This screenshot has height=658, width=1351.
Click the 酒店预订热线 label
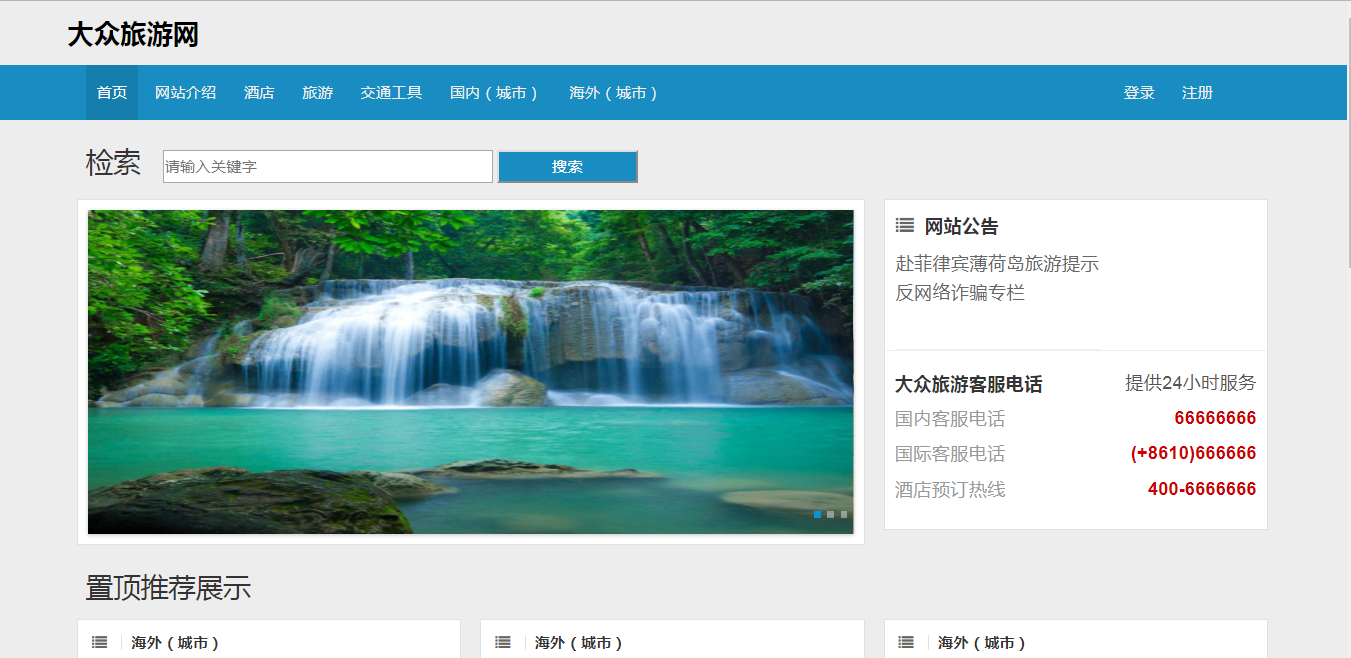click(x=950, y=490)
